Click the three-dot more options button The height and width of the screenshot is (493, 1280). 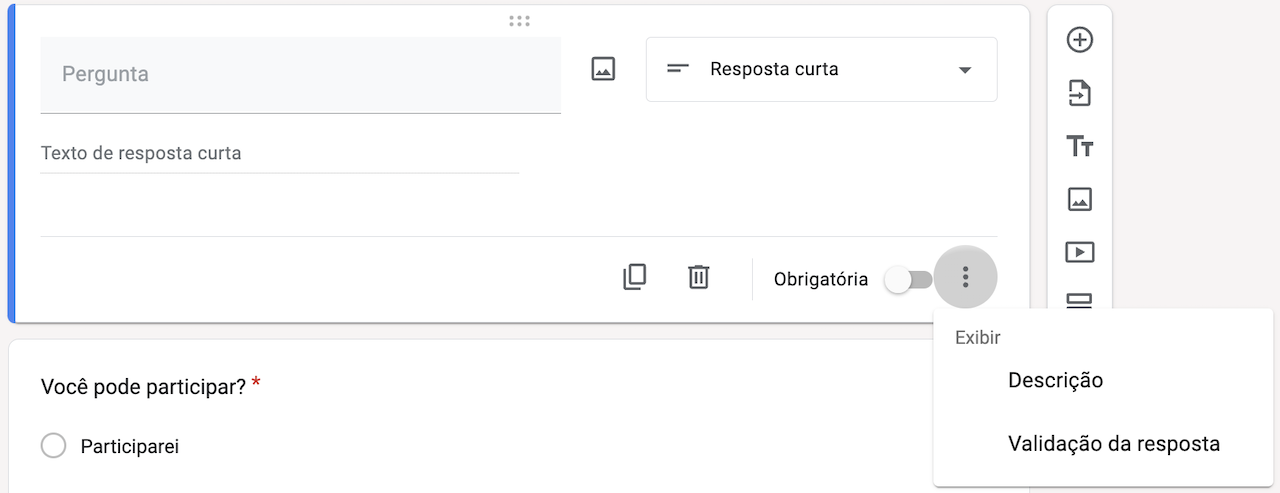tap(965, 277)
